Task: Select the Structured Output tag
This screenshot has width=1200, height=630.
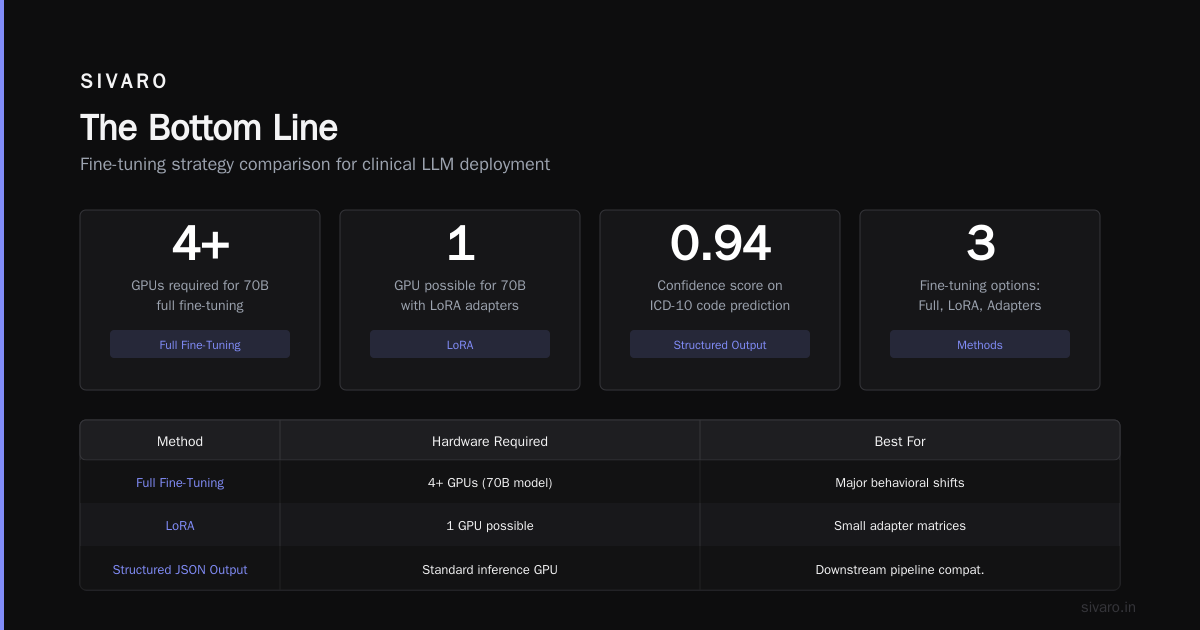Action: point(720,344)
